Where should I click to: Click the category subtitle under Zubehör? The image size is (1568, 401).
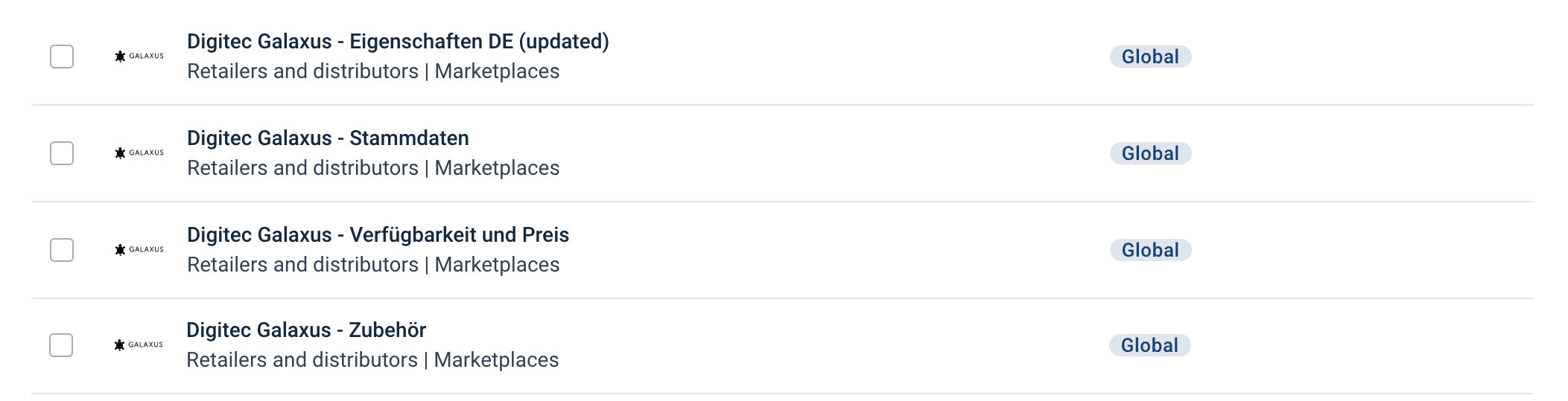click(372, 360)
